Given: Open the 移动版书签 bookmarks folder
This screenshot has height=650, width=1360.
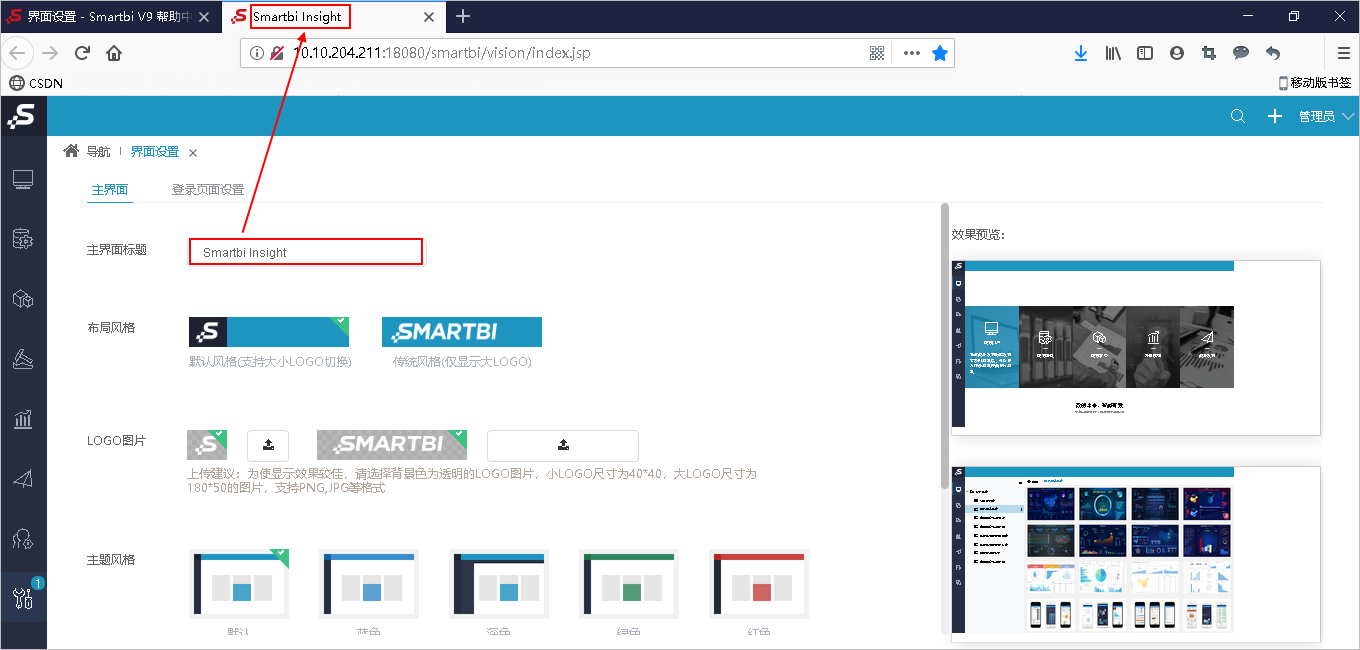Looking at the screenshot, I should (1315, 83).
